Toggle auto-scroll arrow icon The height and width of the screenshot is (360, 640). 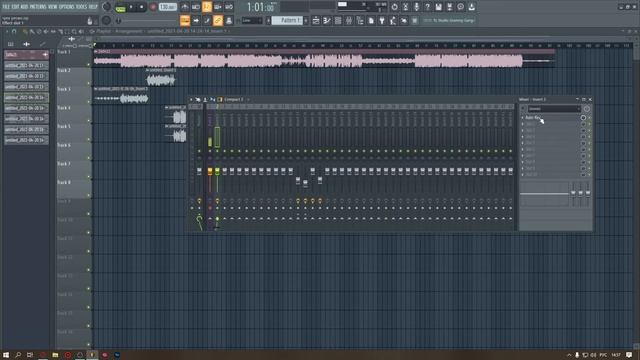coord(196,20)
